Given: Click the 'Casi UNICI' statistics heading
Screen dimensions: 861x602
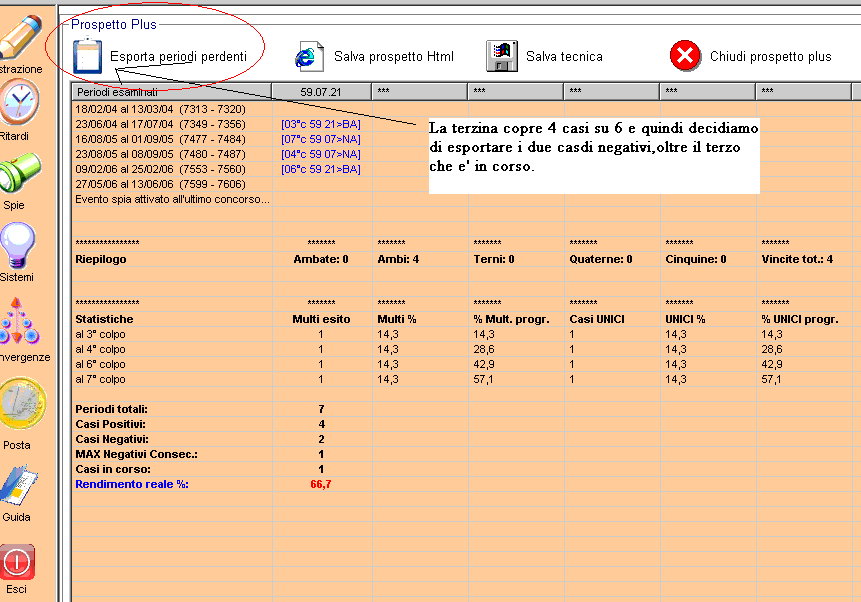Looking at the screenshot, I should tap(597, 319).
